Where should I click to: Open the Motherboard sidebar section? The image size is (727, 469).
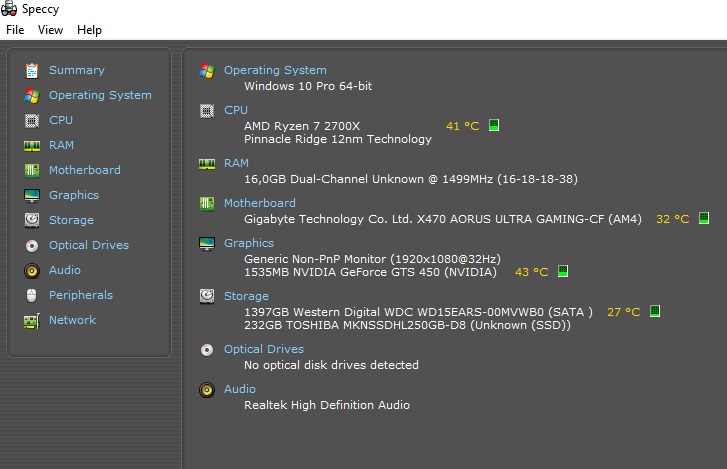tap(85, 170)
